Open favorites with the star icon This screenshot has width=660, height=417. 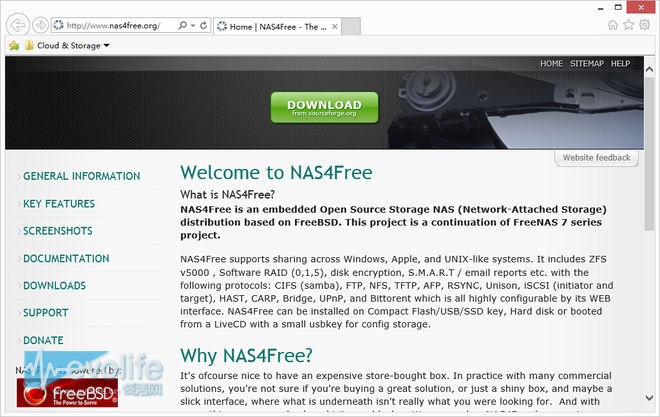[x=628, y=25]
